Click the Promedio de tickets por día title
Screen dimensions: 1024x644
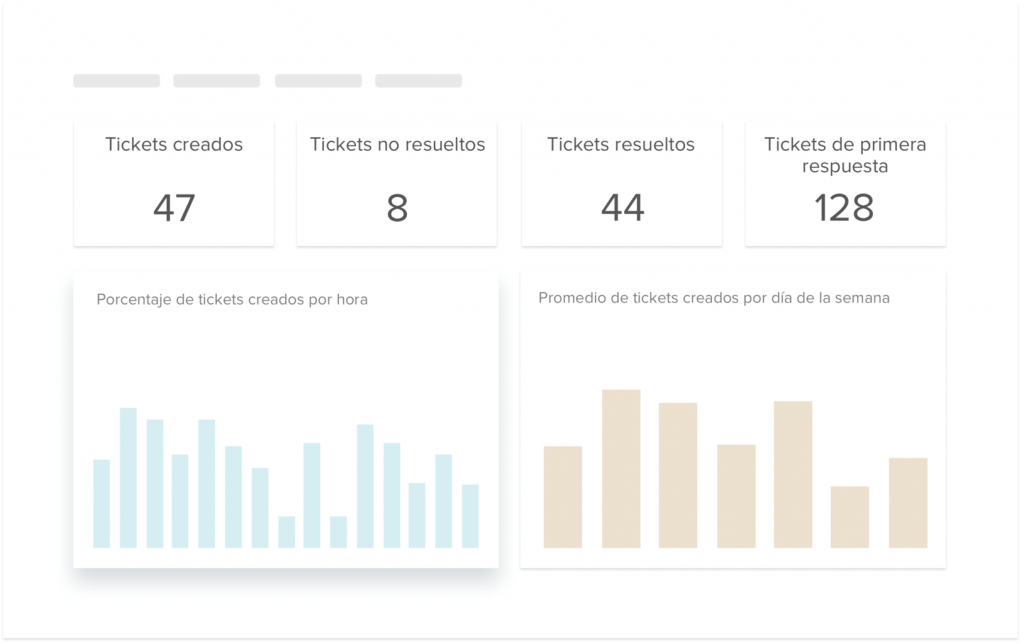point(714,298)
